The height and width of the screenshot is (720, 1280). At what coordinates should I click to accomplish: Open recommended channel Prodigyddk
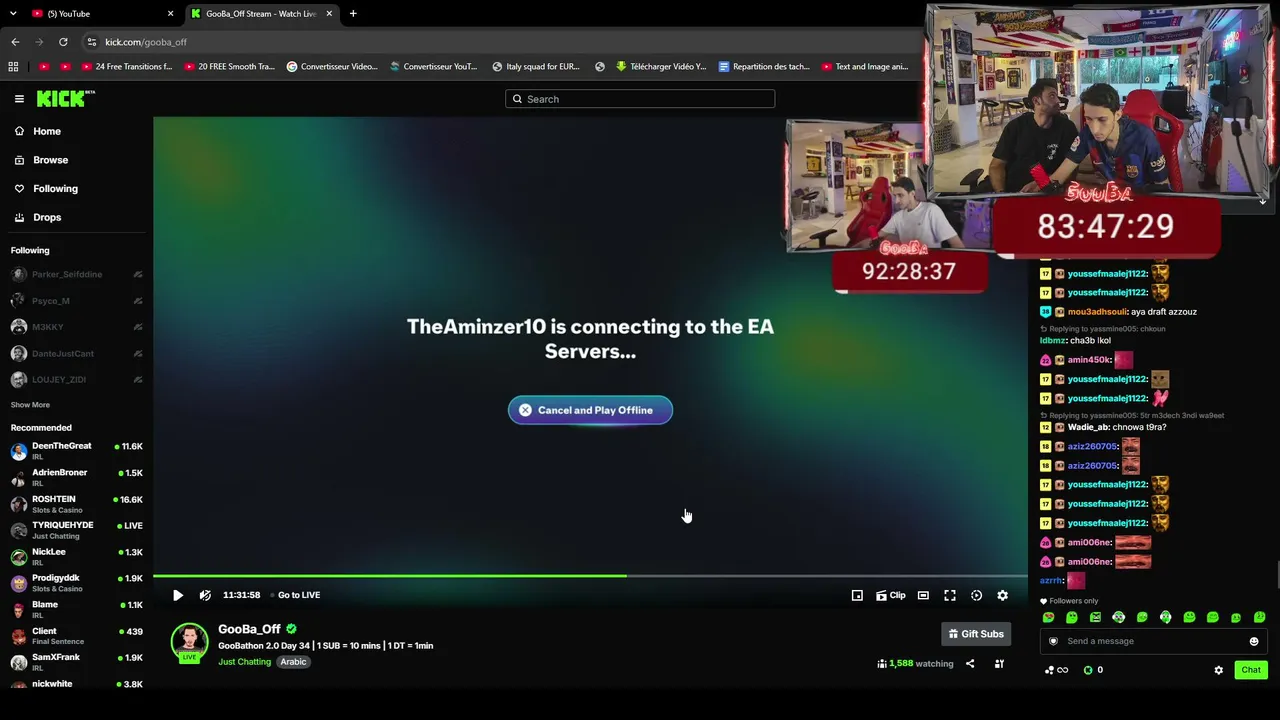76,583
